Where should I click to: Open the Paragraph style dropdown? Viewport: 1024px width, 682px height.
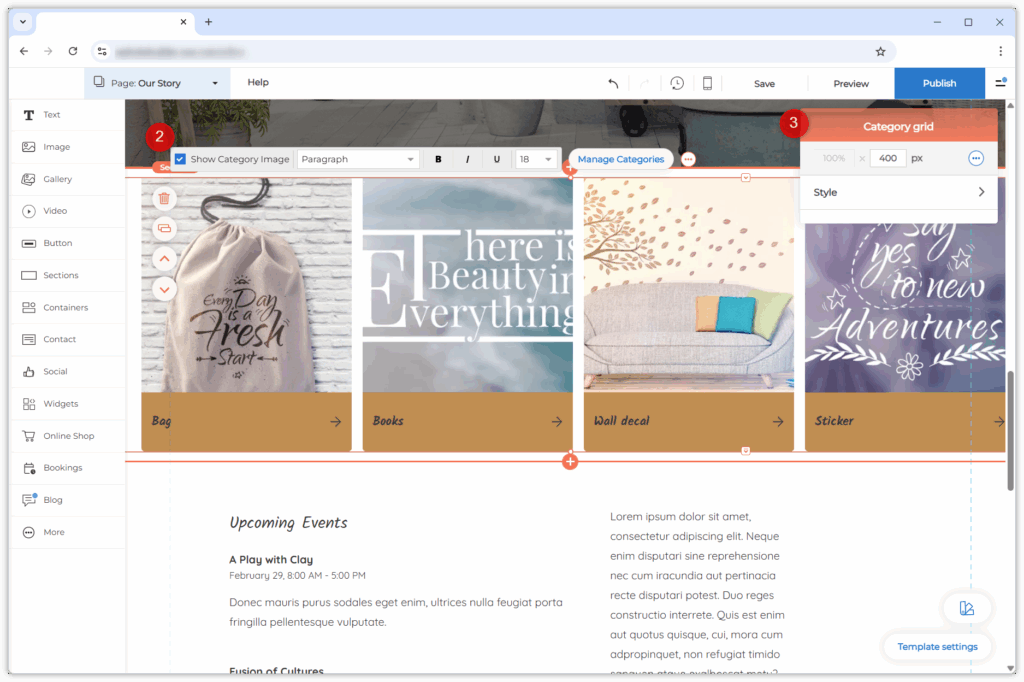point(358,159)
